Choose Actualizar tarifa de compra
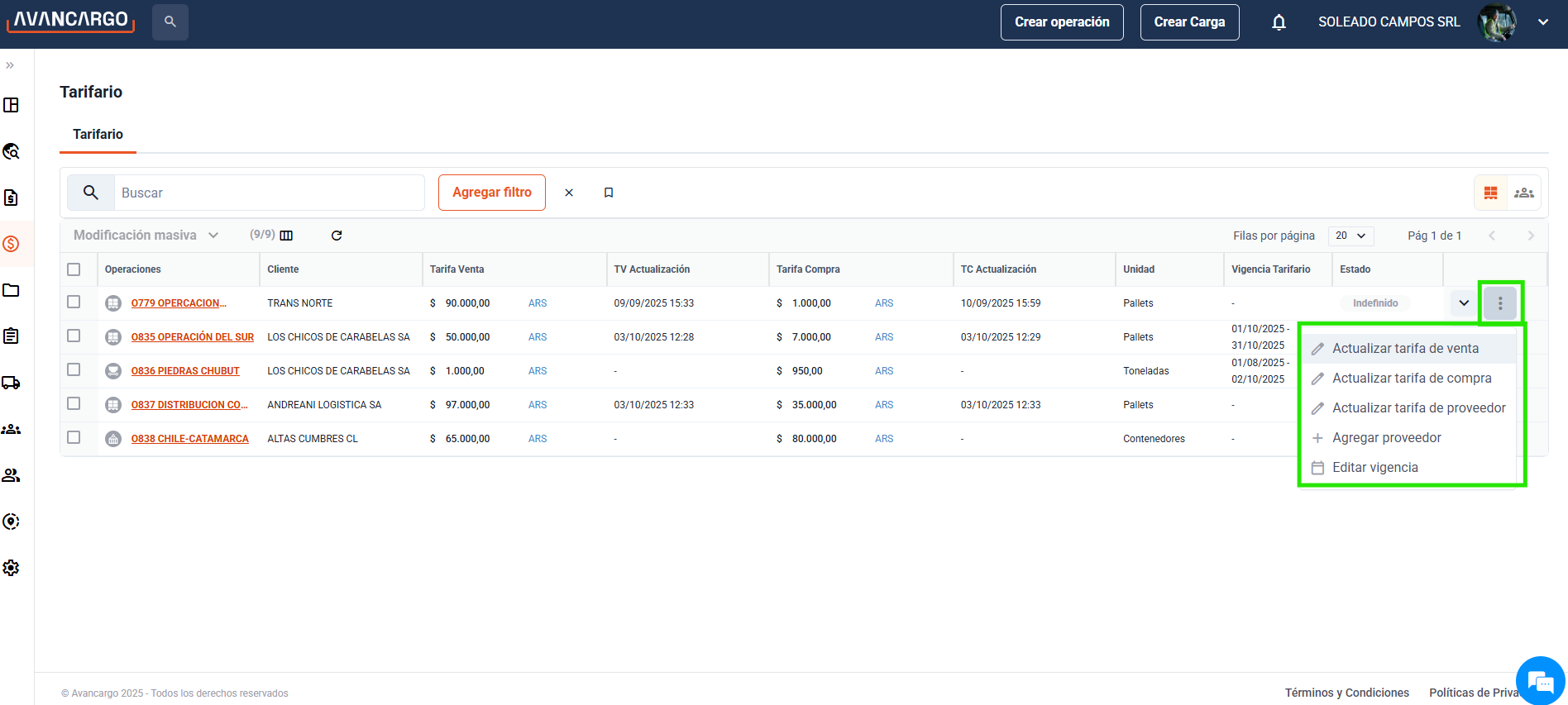 point(1412,379)
